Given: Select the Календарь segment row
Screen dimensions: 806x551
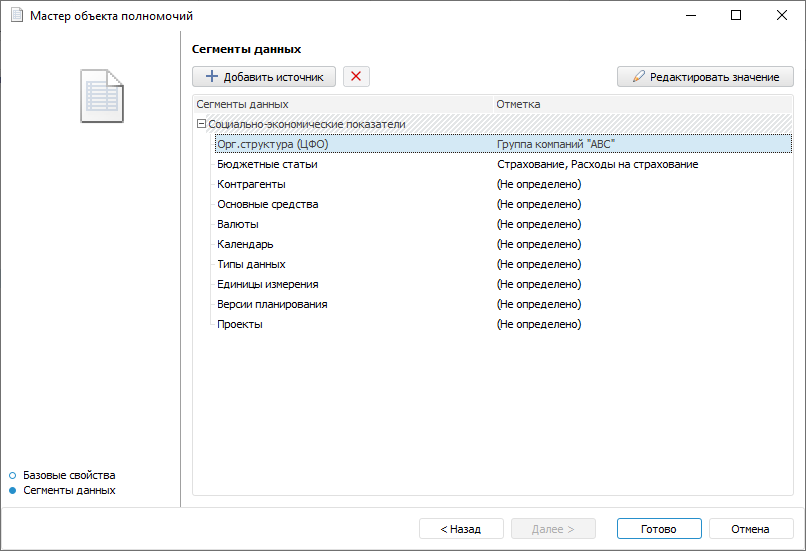Looking at the screenshot, I should tap(245, 244).
